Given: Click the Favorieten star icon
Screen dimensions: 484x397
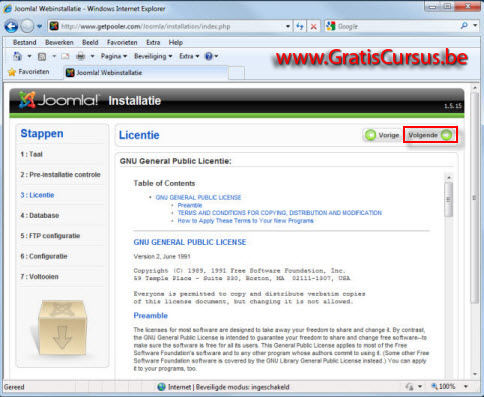Looking at the screenshot, I should pos(12,72).
